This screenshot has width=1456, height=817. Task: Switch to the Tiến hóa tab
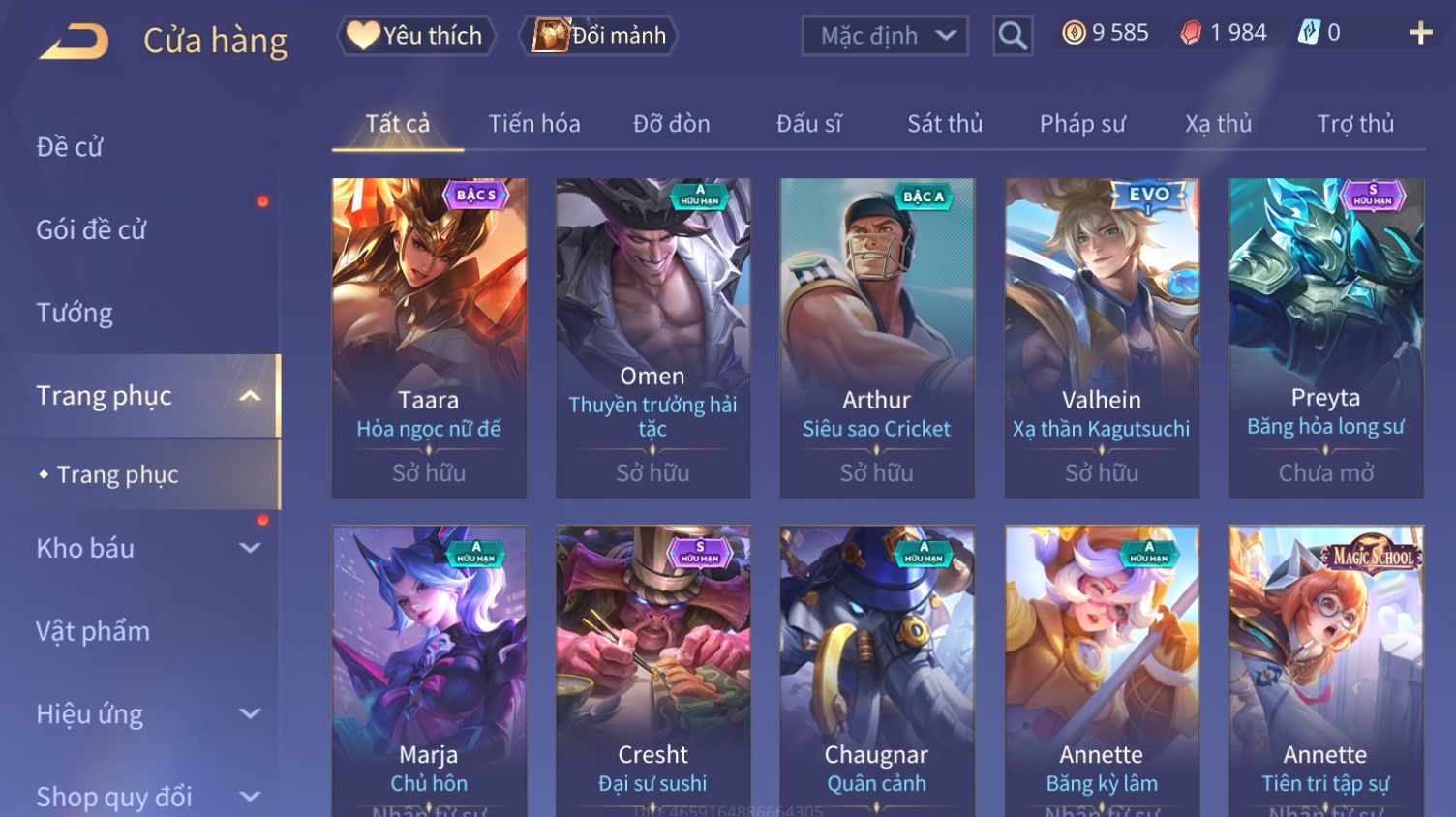(x=534, y=124)
